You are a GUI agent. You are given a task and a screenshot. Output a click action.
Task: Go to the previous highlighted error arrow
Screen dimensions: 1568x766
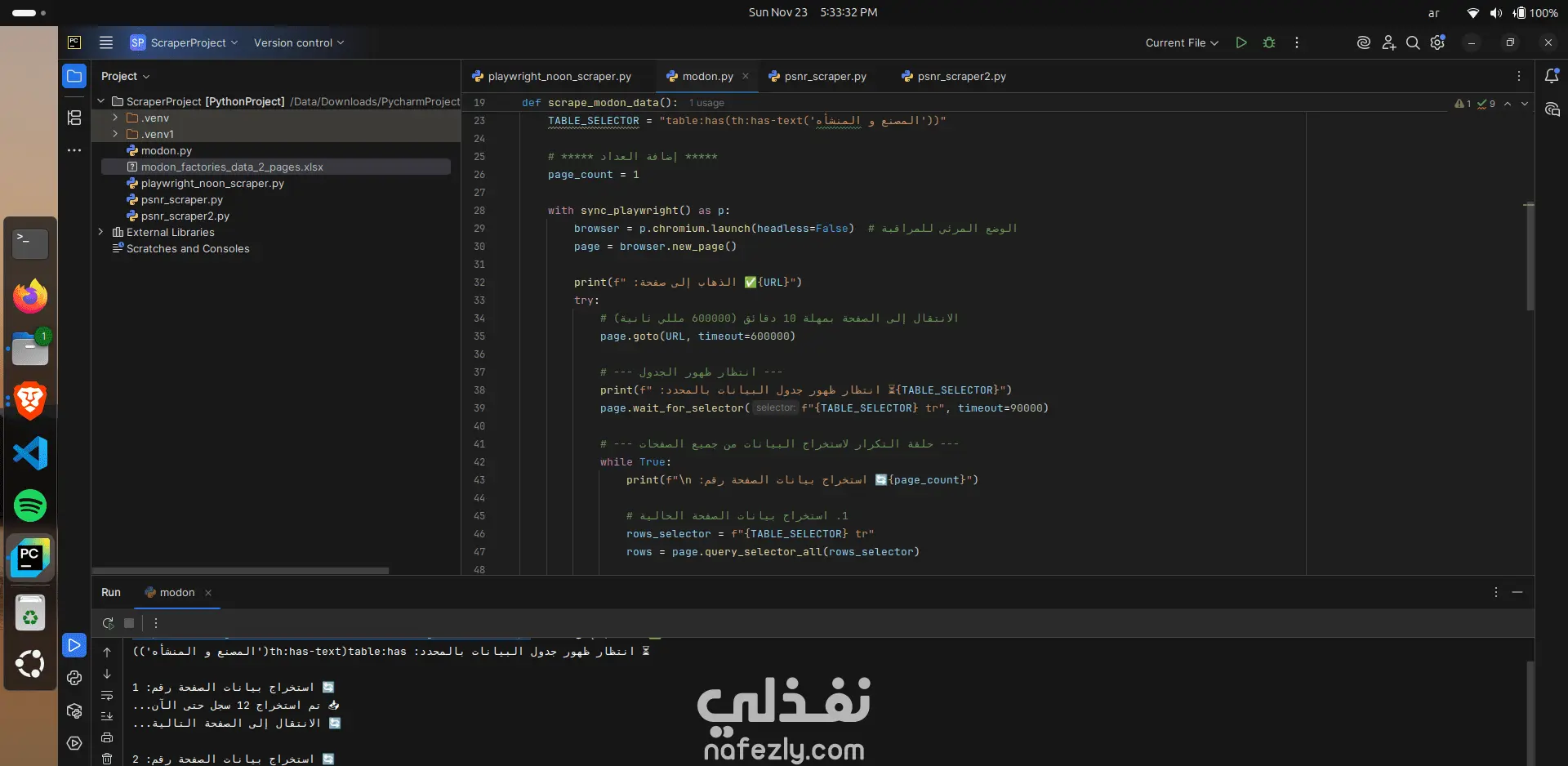click(x=1508, y=104)
